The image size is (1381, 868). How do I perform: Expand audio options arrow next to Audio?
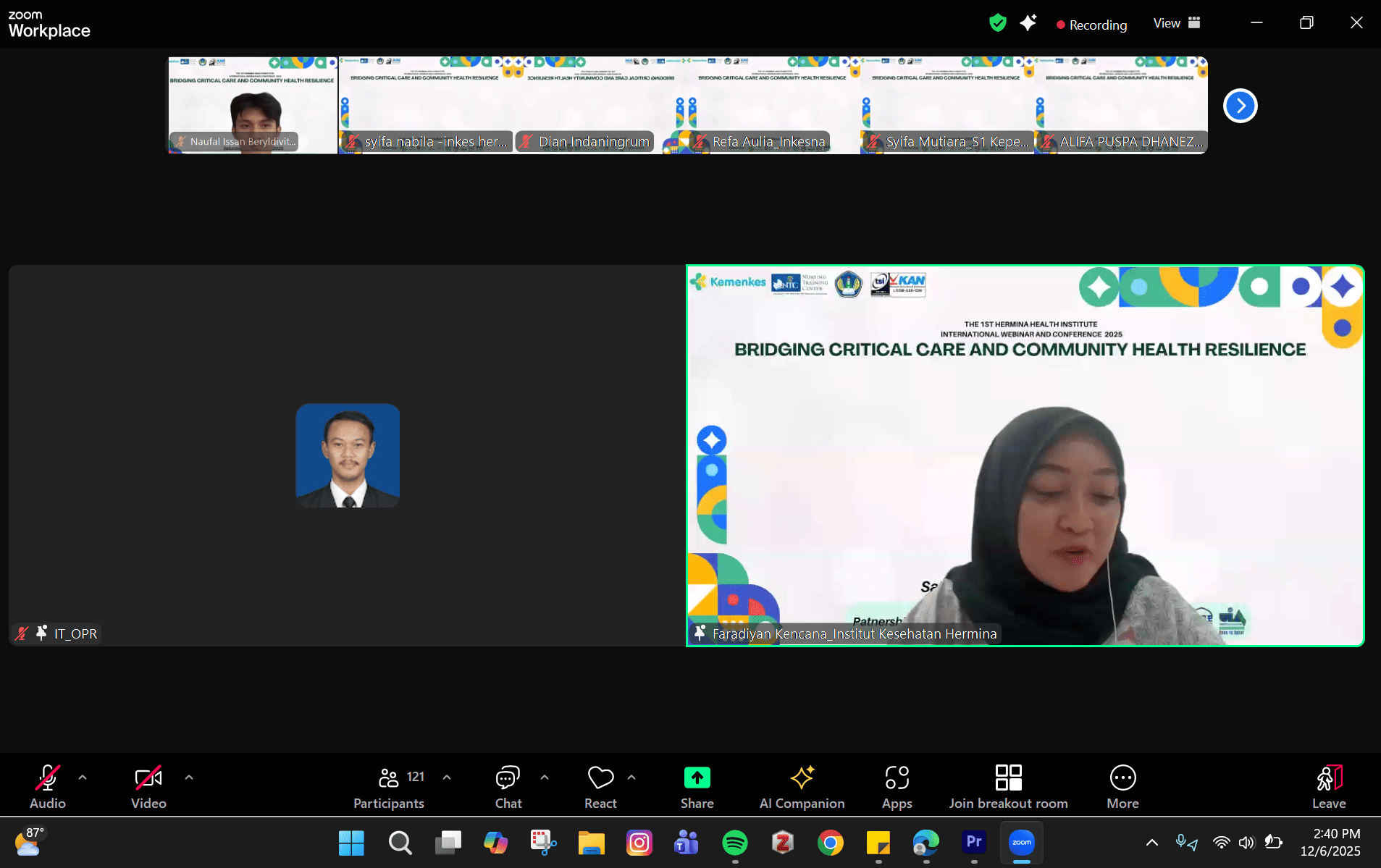click(x=83, y=778)
